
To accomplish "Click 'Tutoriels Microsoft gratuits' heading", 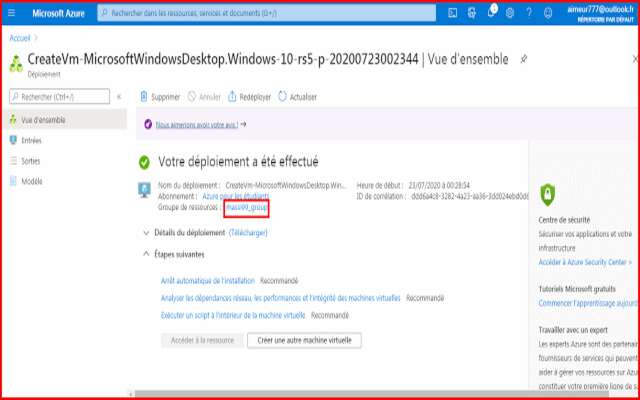I will pos(577,289).
